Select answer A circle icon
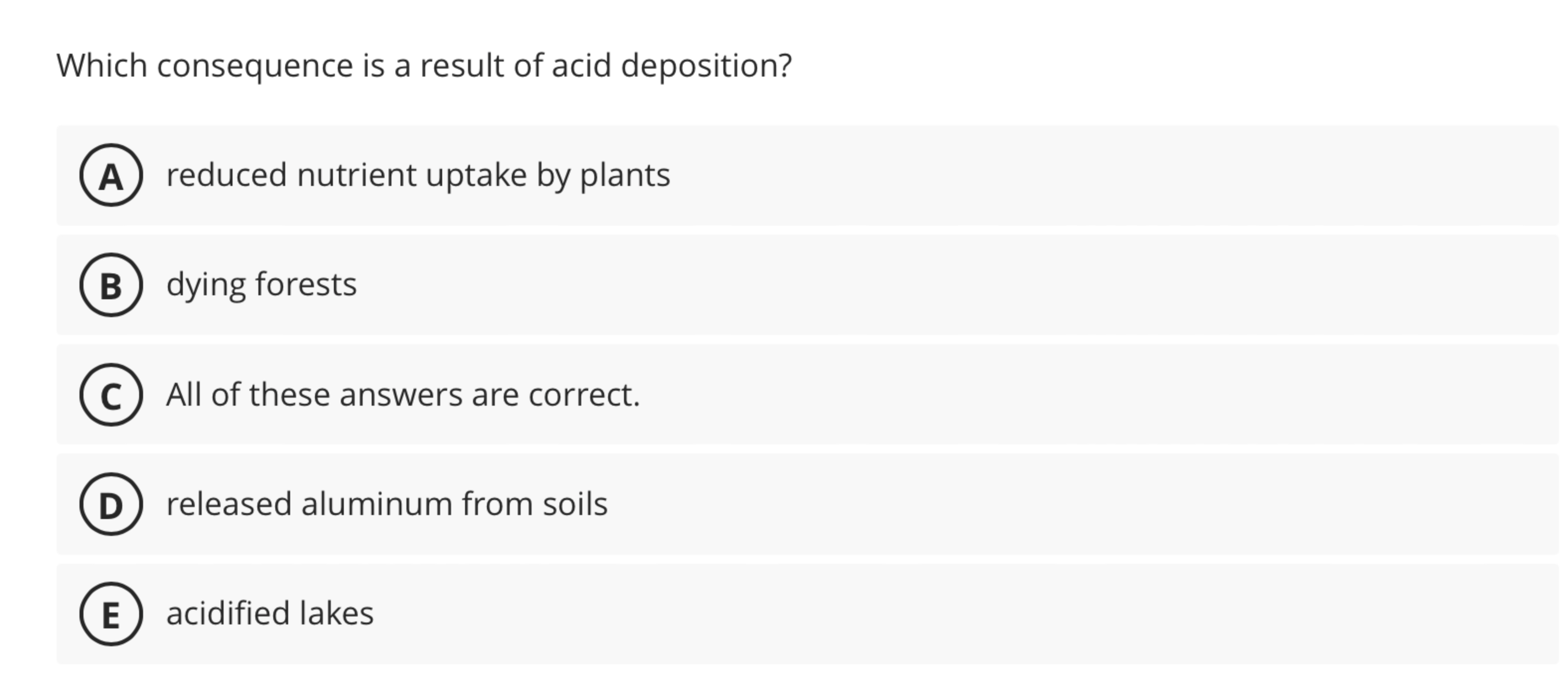Screen dimensions: 1568x698 tap(111, 175)
